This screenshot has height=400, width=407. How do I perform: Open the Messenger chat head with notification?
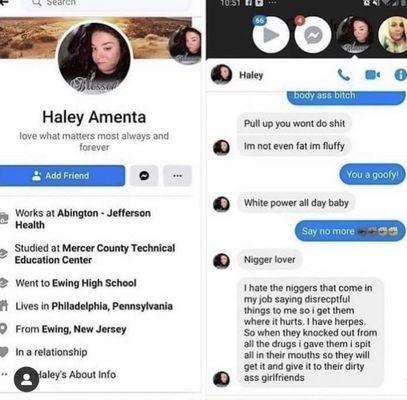(313, 35)
